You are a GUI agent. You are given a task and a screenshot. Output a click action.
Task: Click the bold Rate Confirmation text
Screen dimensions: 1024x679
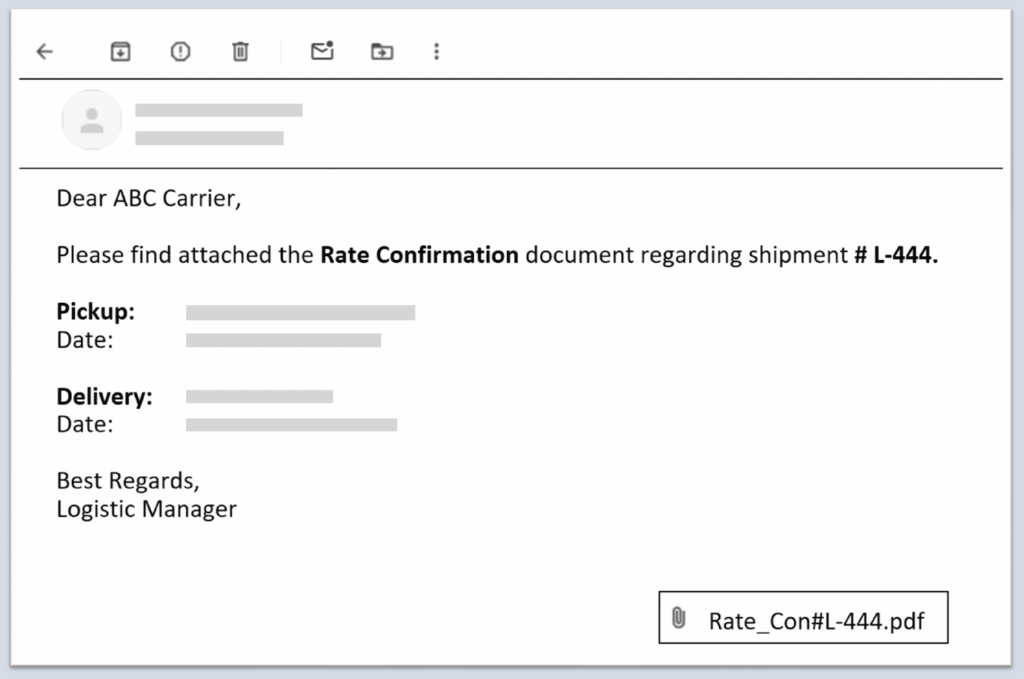(419, 255)
